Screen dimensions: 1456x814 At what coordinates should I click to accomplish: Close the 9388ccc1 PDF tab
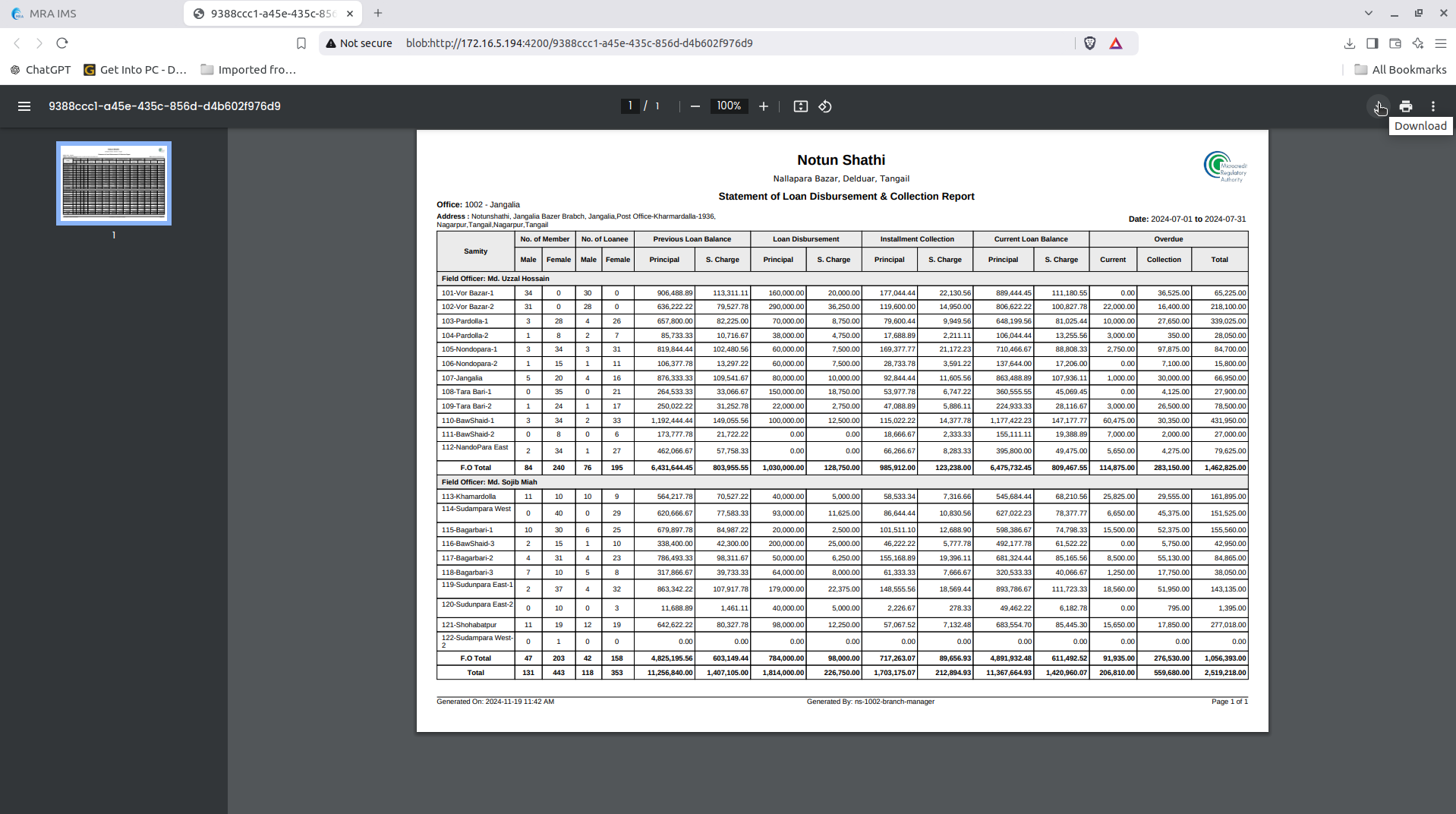(x=350, y=14)
